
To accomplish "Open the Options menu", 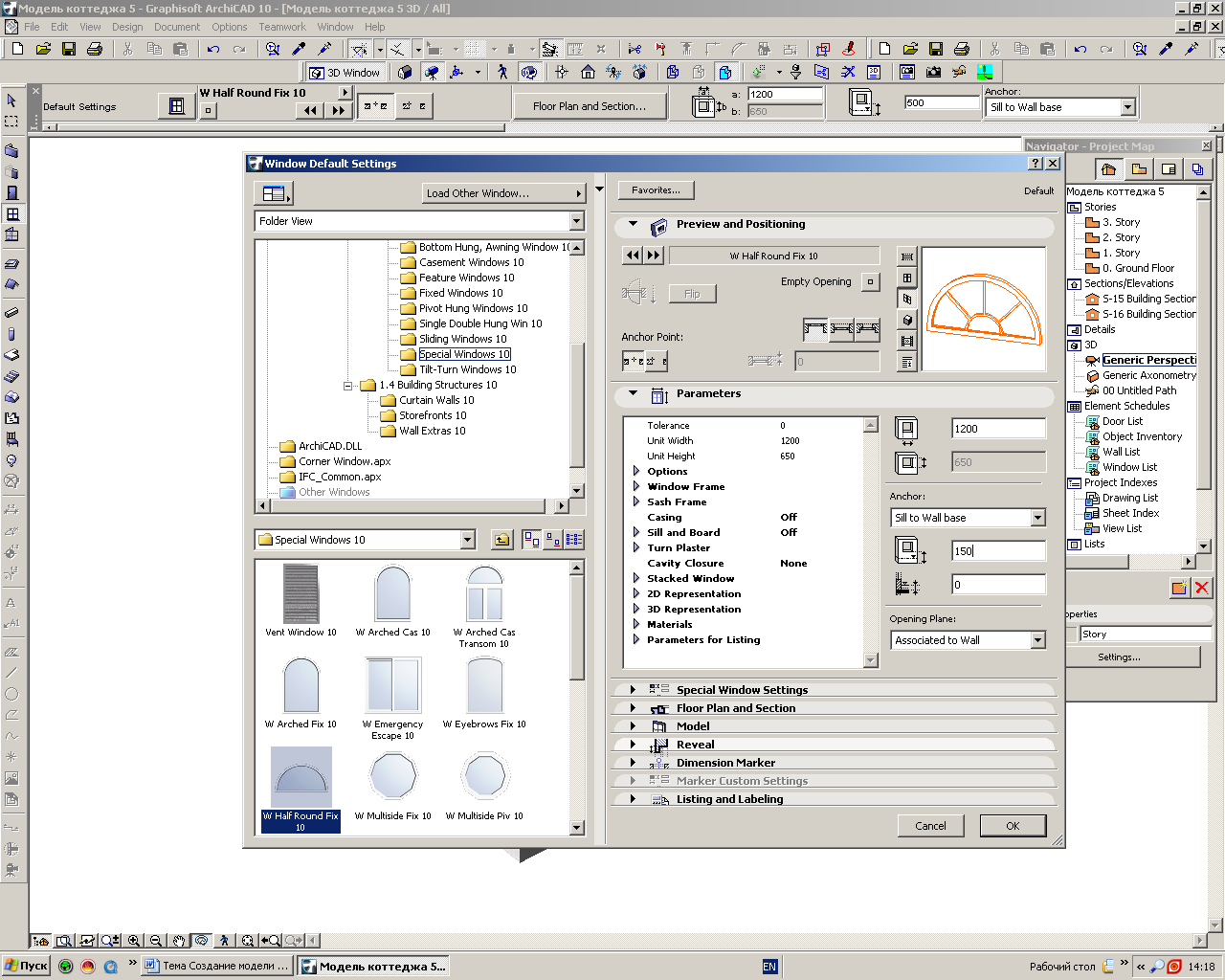I will (x=230, y=27).
